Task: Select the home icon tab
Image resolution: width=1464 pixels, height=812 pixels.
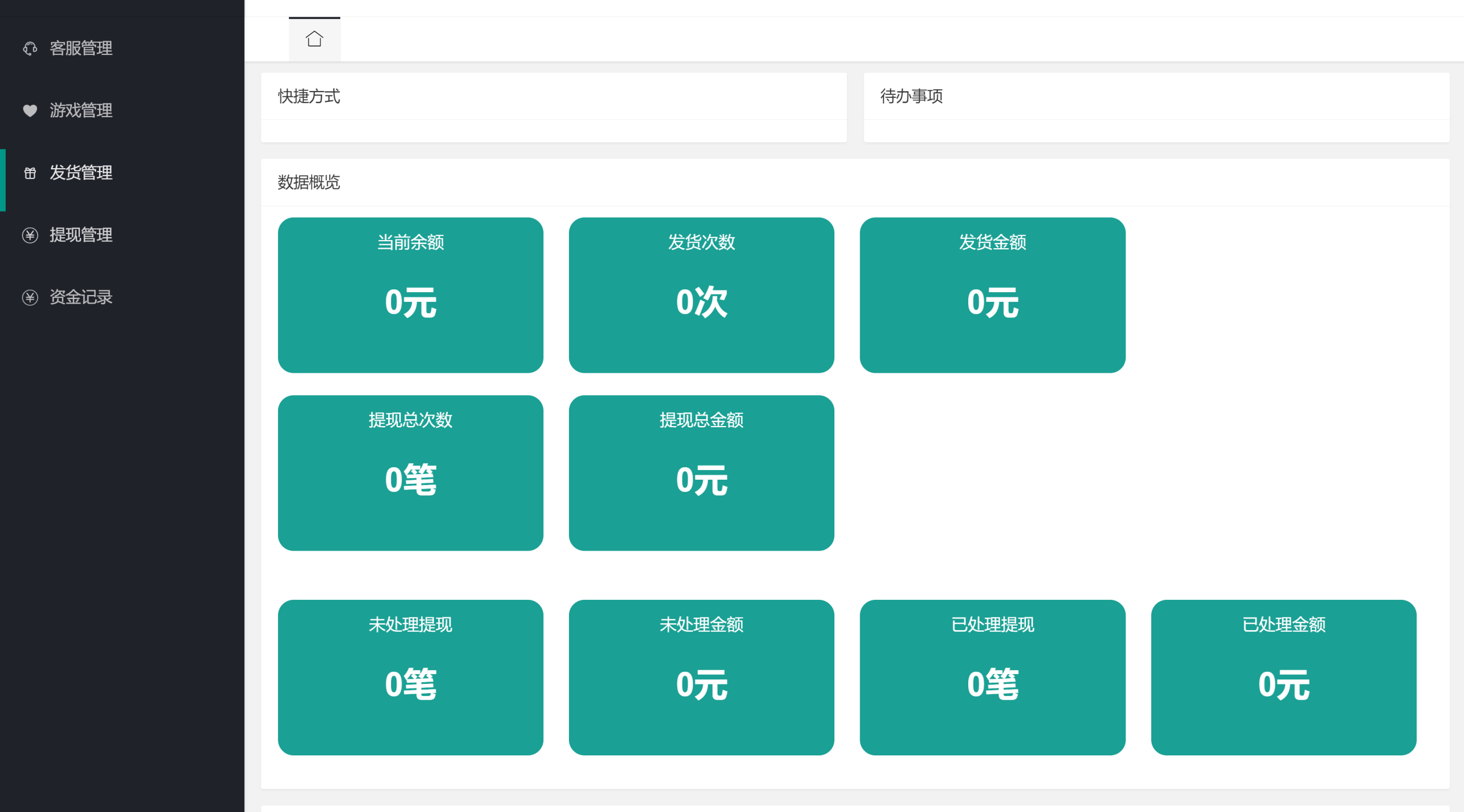Action: tap(314, 38)
